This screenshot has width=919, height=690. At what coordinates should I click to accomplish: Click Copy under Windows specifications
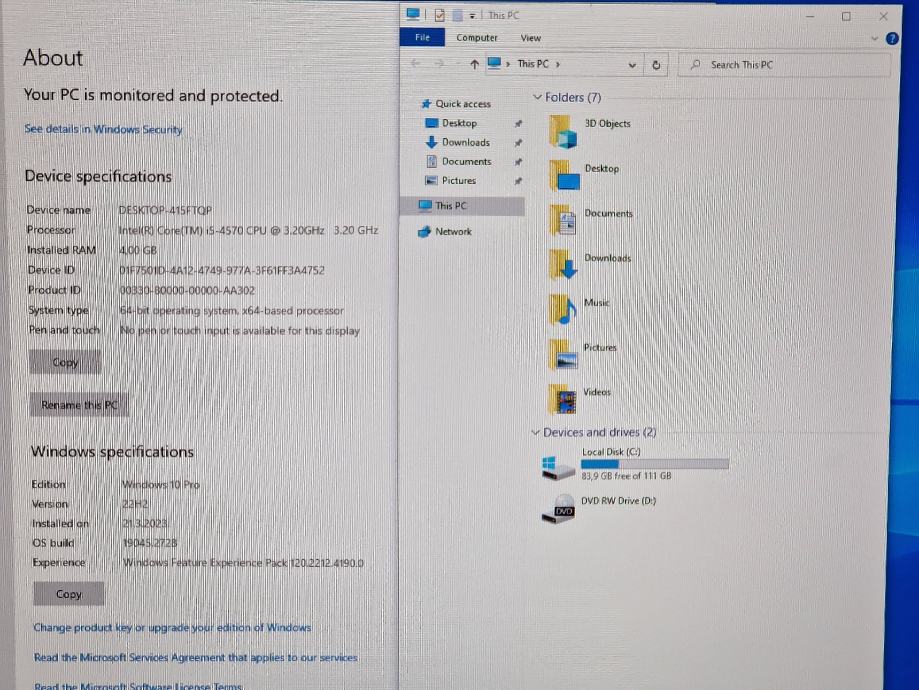pyautogui.click(x=69, y=594)
